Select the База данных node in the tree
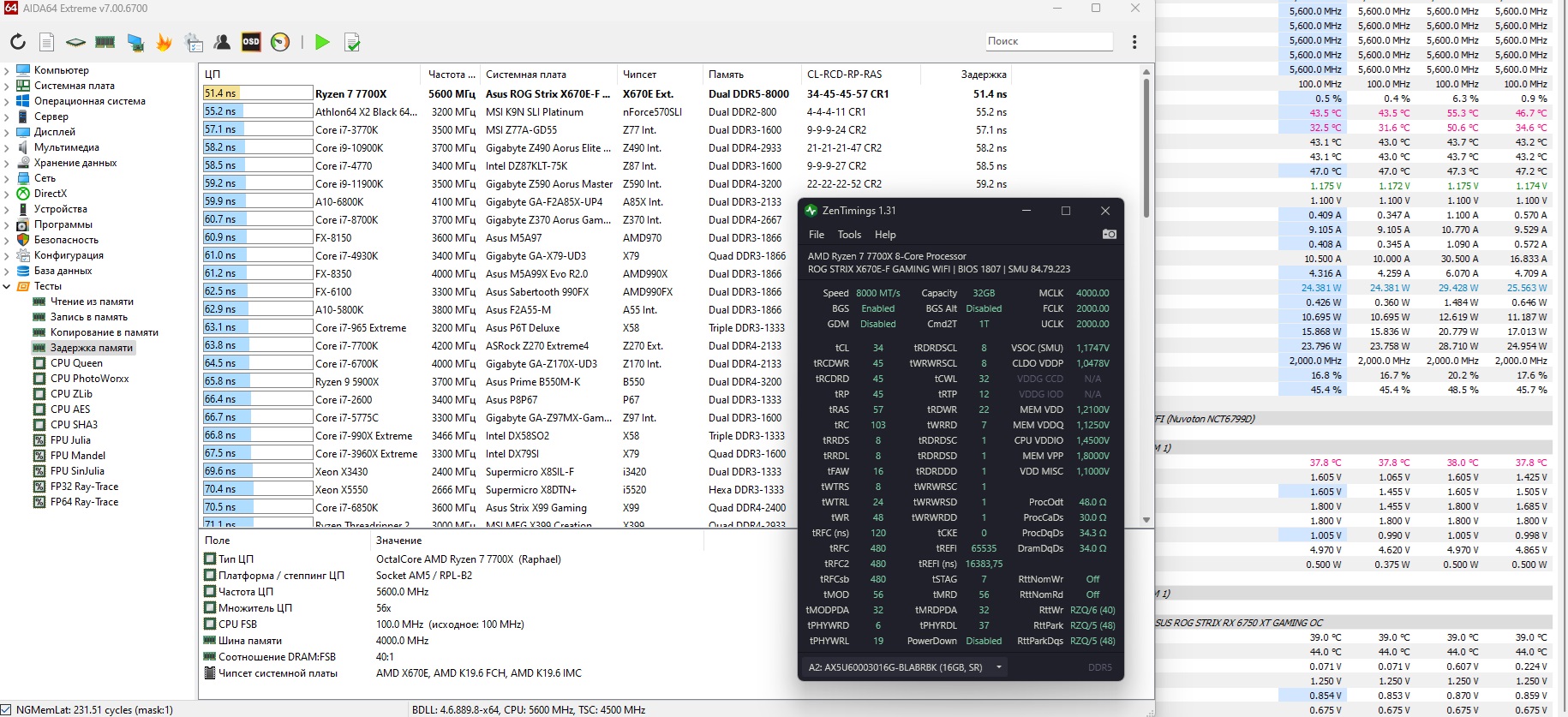The width and height of the screenshot is (1568, 717). (x=63, y=271)
